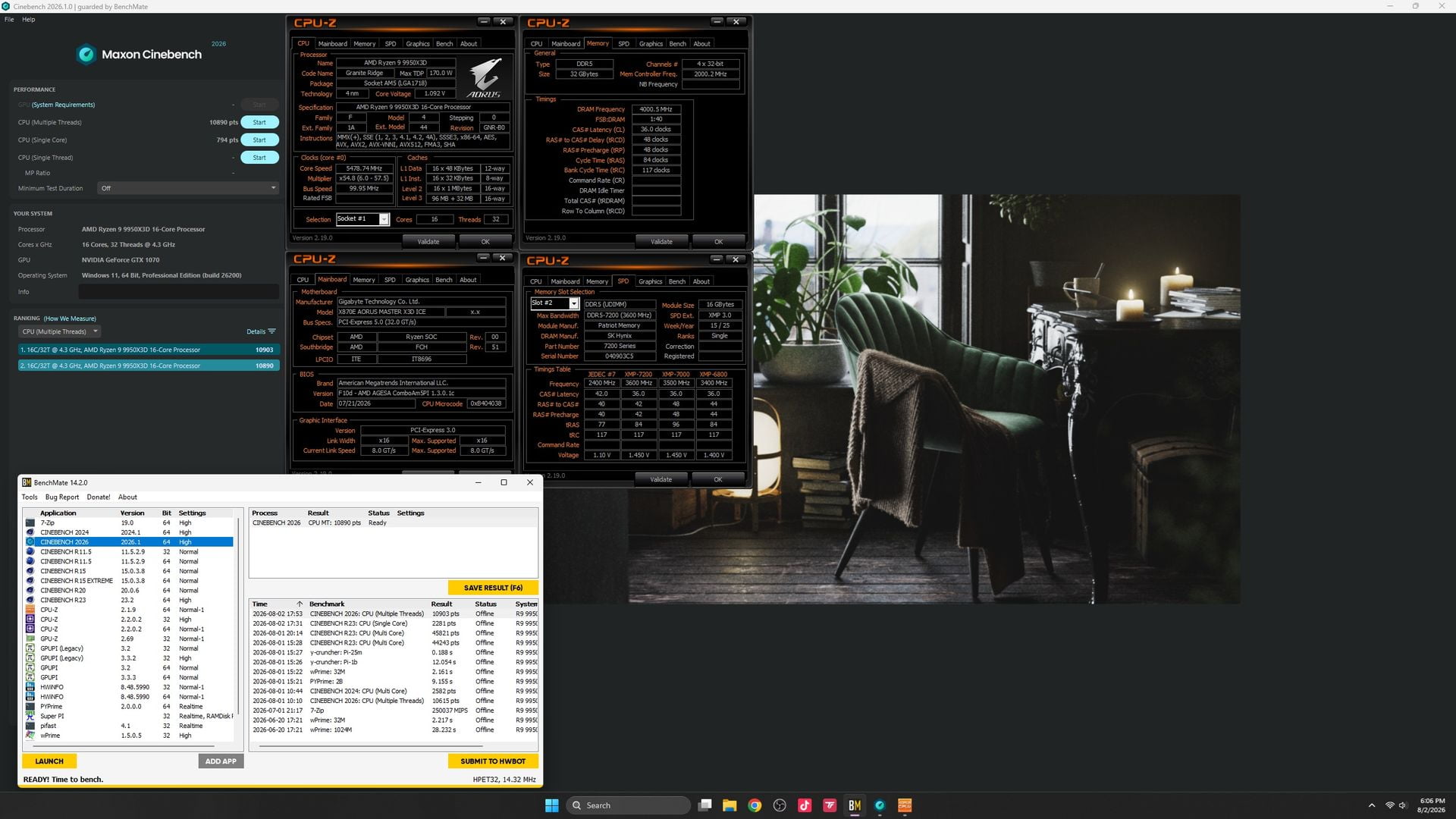This screenshot has width=1456, height=819.
Task: Sort history by the Time column arrow
Action: tap(300, 604)
